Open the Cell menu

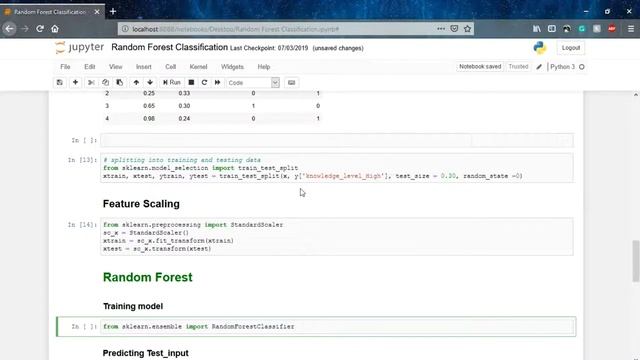[171, 67]
